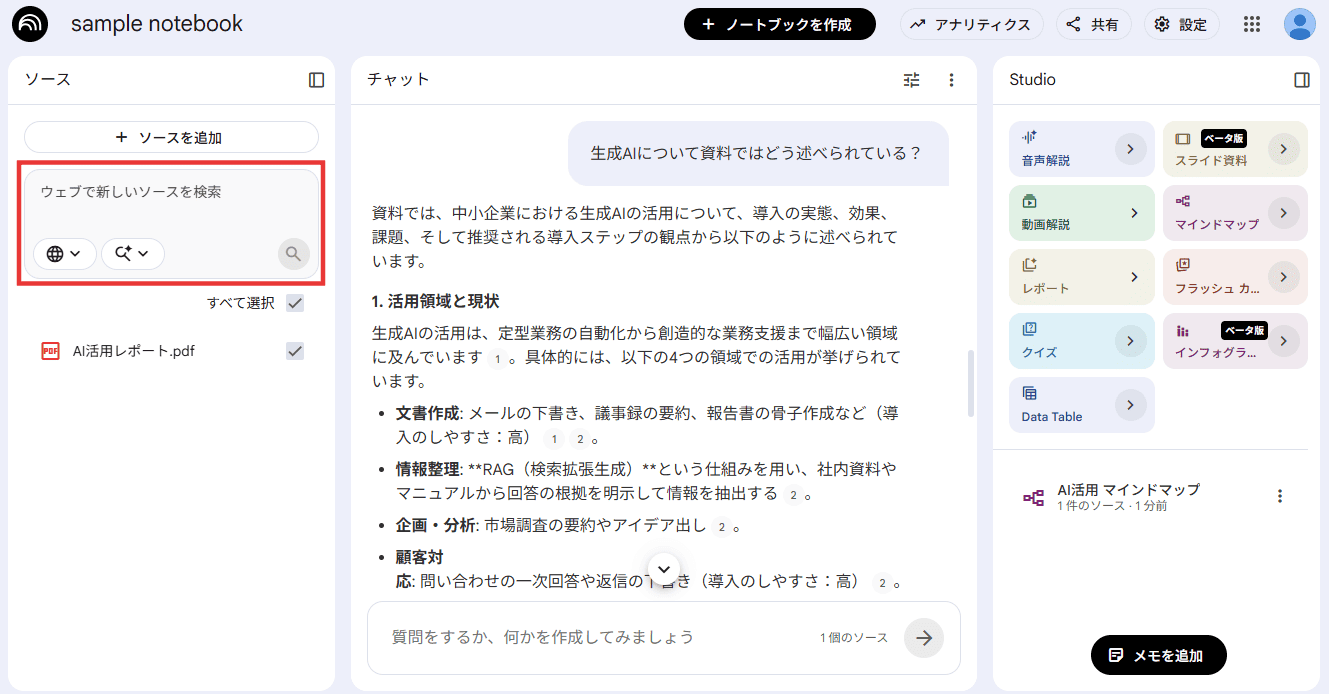Click the chat scrollbar thumb
This screenshot has height=694, width=1329.
point(970,383)
